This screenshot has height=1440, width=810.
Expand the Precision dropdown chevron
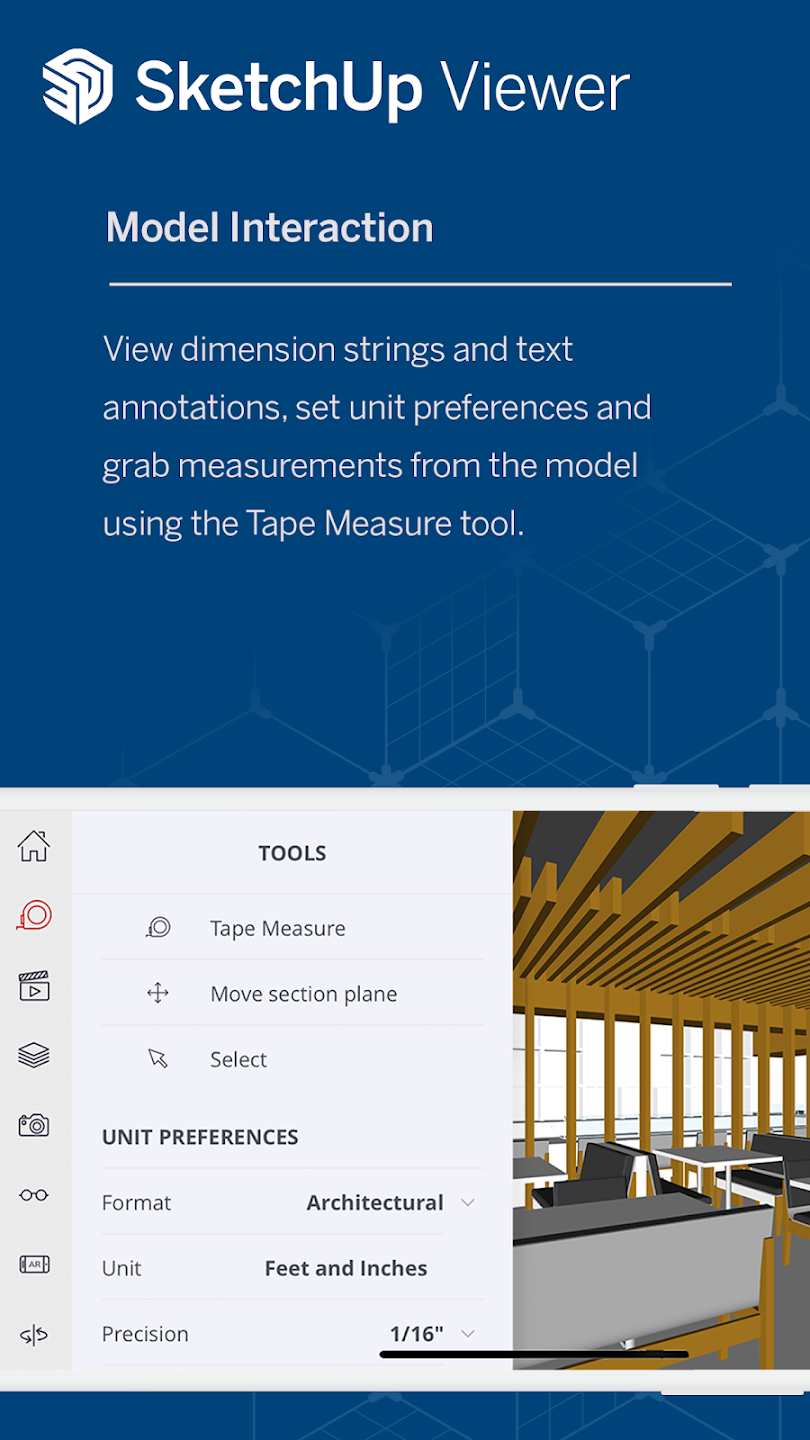pyautogui.click(x=467, y=1333)
